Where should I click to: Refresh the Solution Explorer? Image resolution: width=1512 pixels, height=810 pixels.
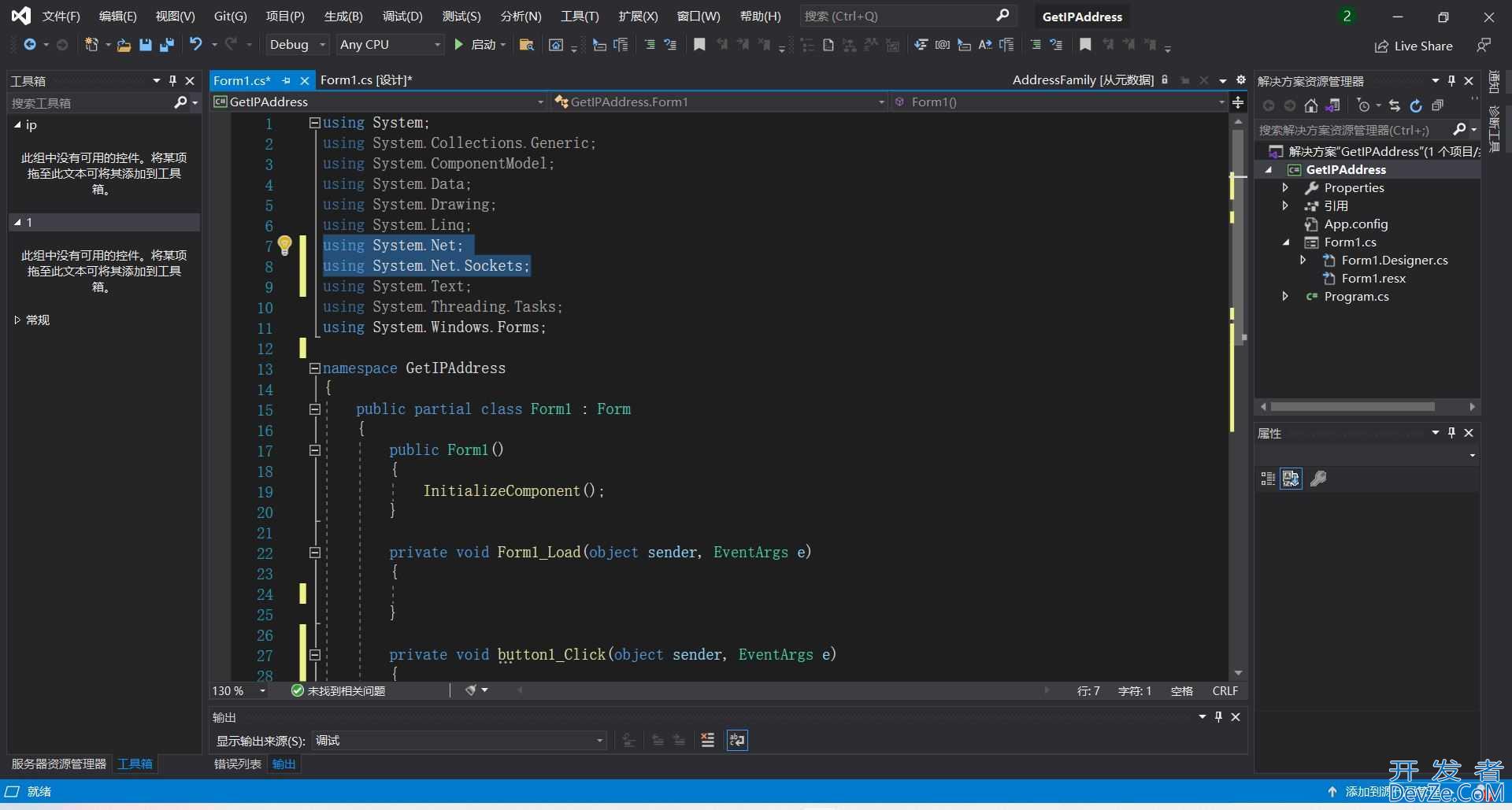point(1416,105)
